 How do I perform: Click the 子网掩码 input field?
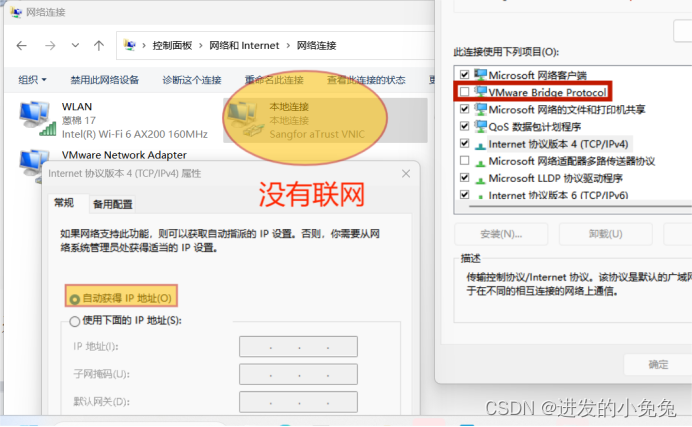coord(298,375)
